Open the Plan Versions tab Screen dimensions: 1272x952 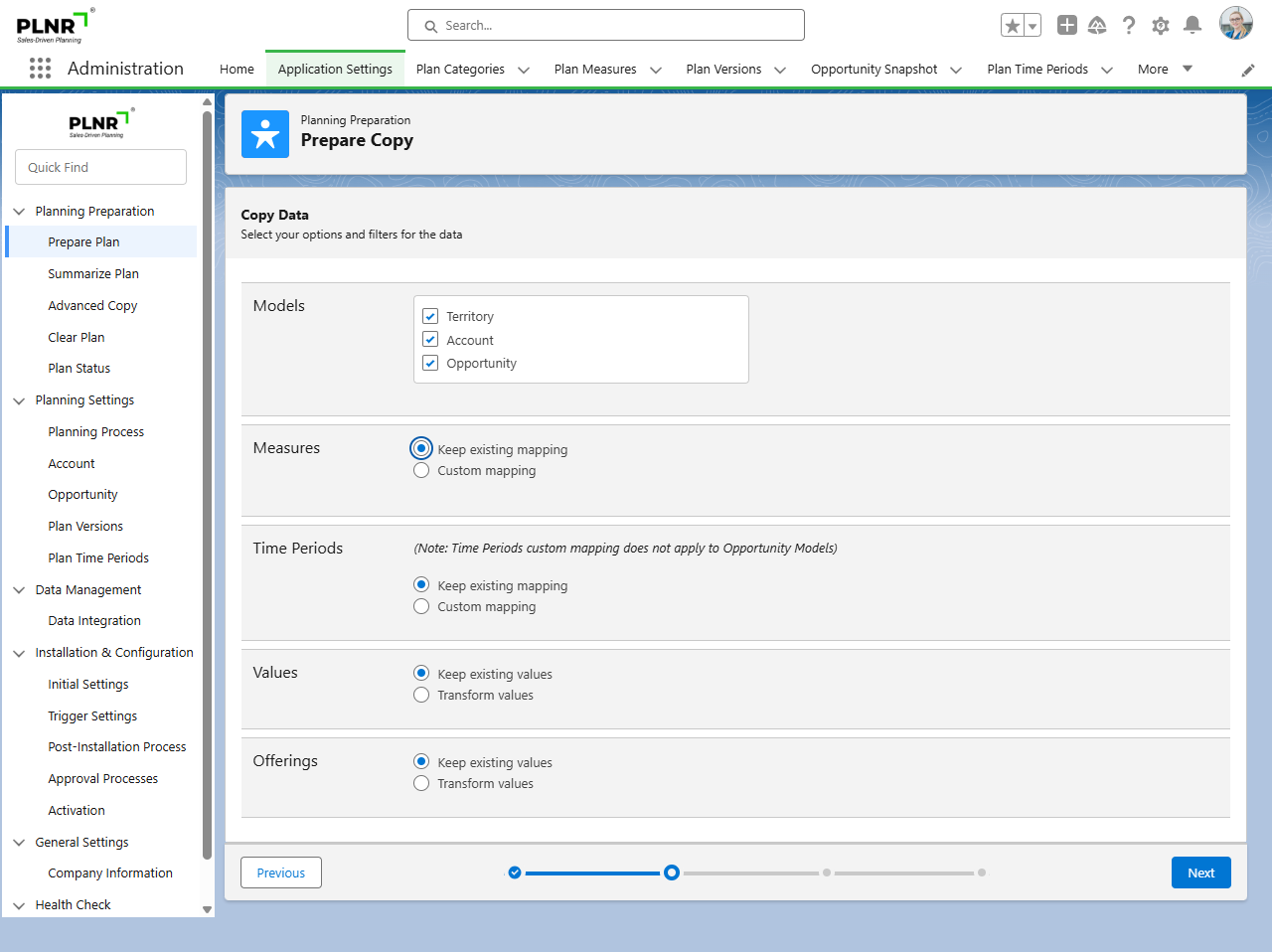[x=723, y=69]
